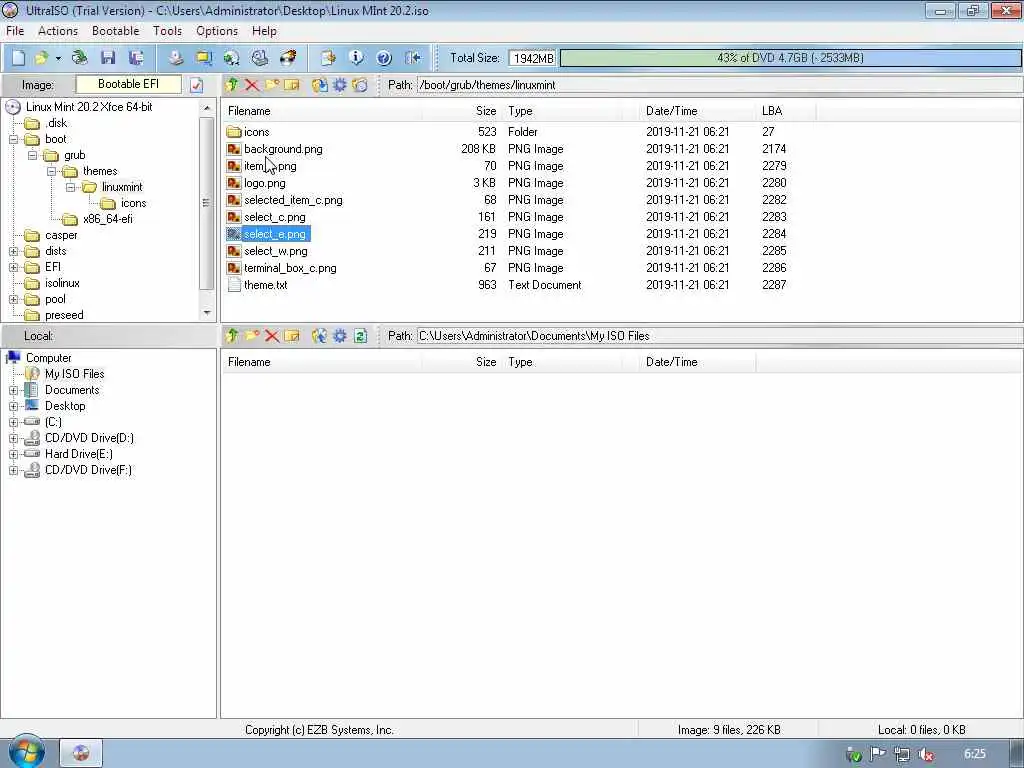Click the Make CD/DVD Image icon

tap(176, 58)
